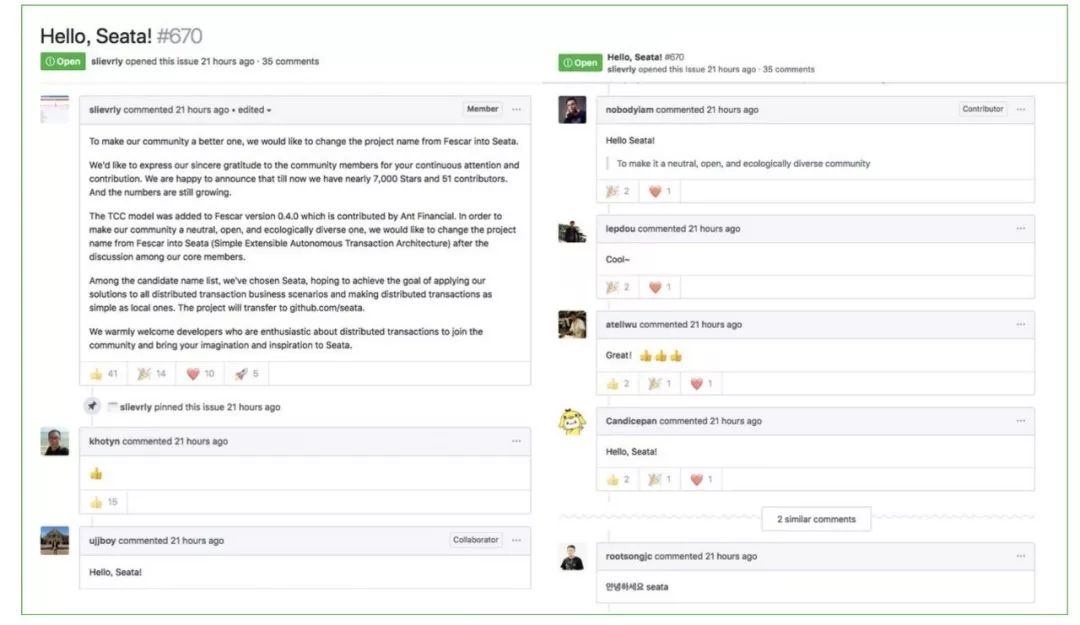Click the left green Open status badge
The image size is (1080, 625).
[63, 61]
